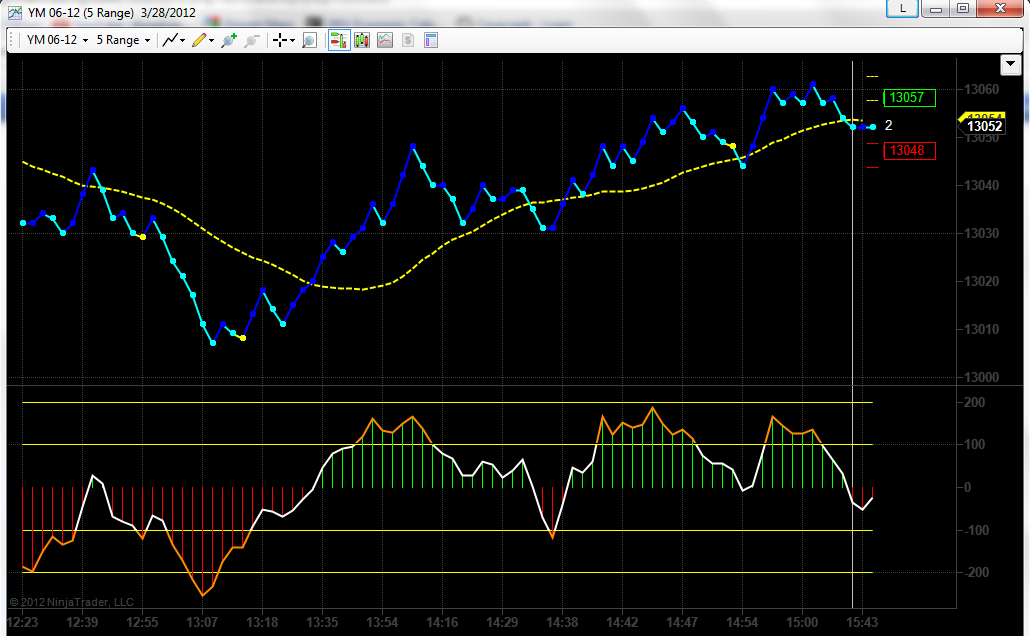Click the -200 indicator axis label
The width and height of the screenshot is (1030, 636).
(975, 572)
